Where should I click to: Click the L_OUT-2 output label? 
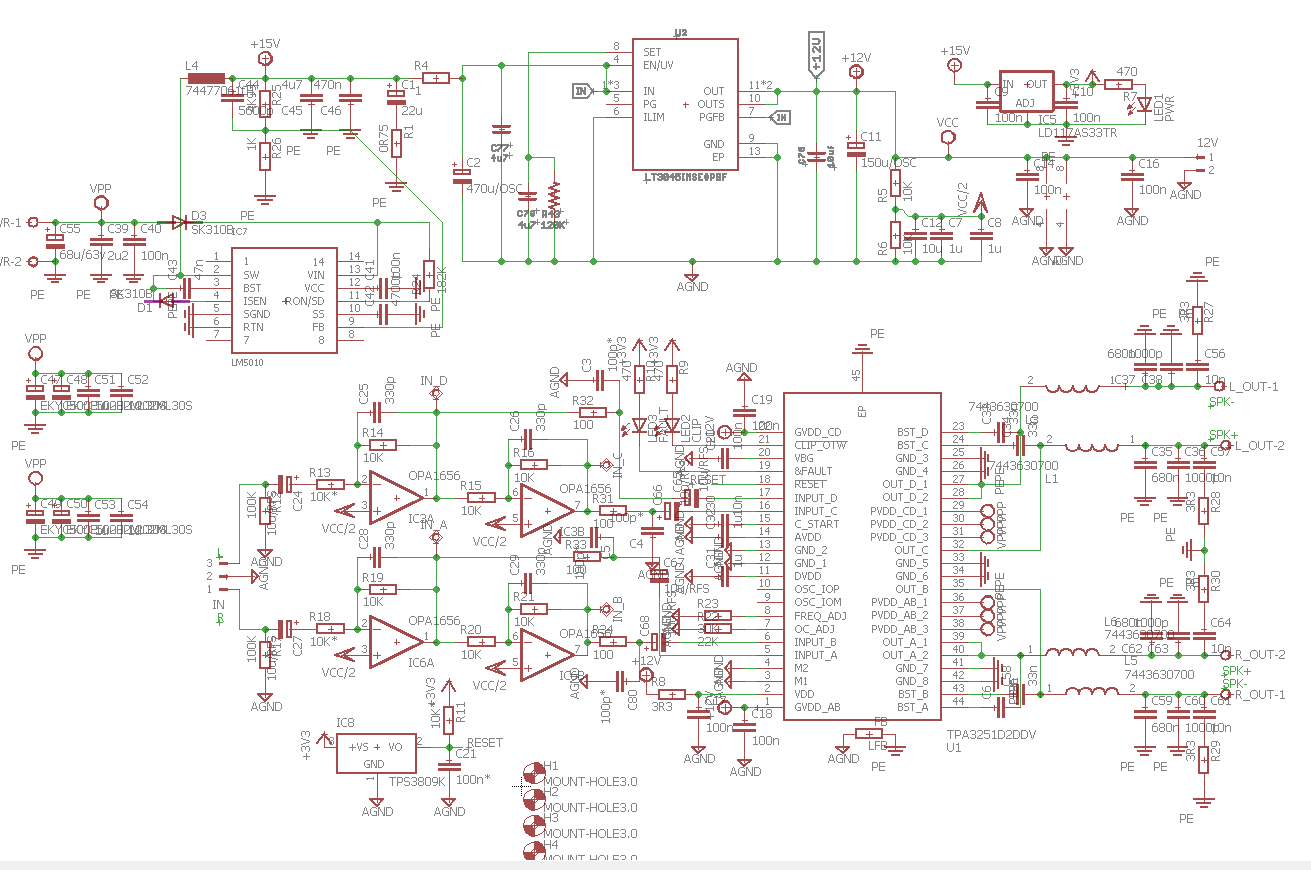tap(1260, 445)
